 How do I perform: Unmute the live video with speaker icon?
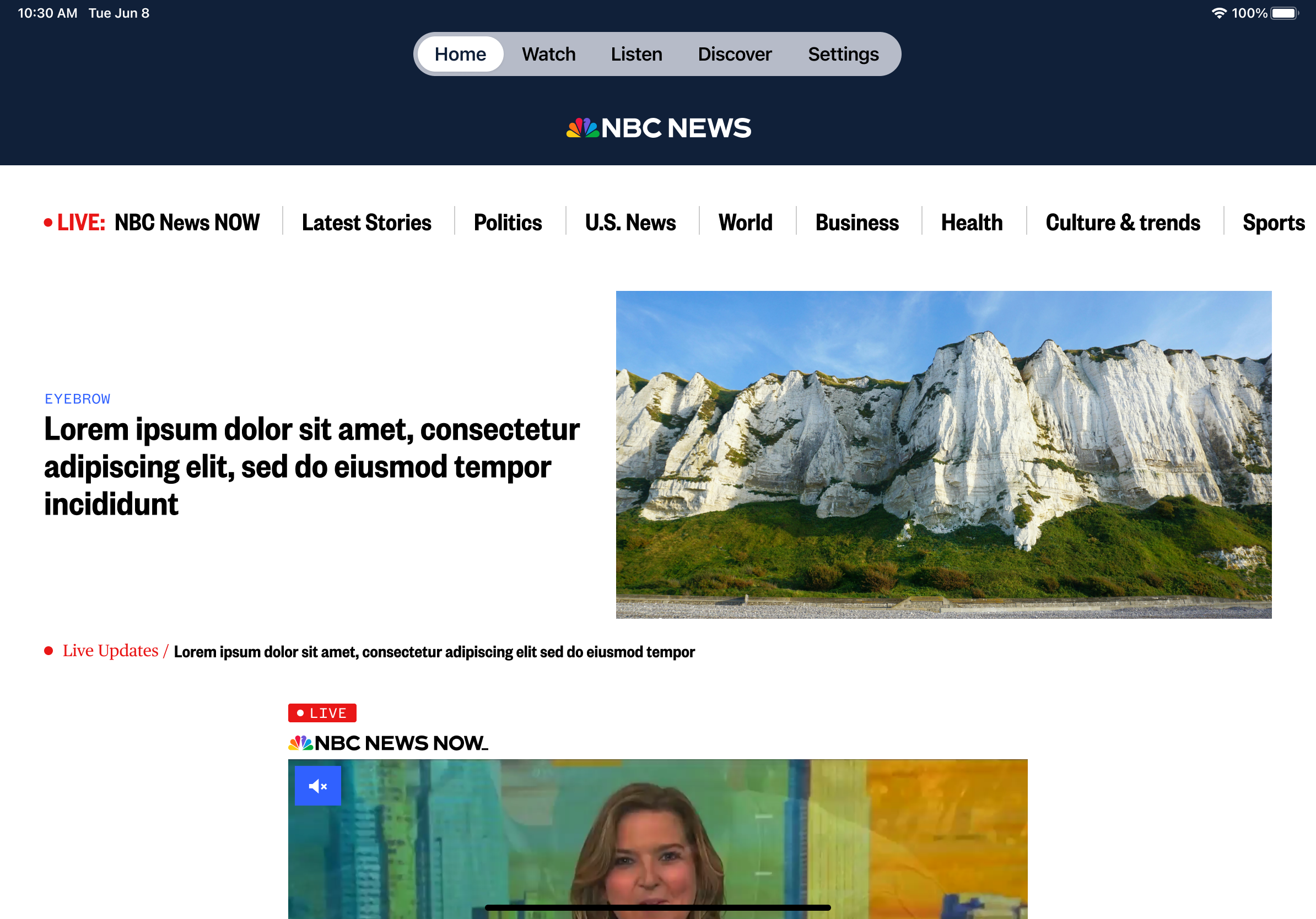click(x=317, y=786)
